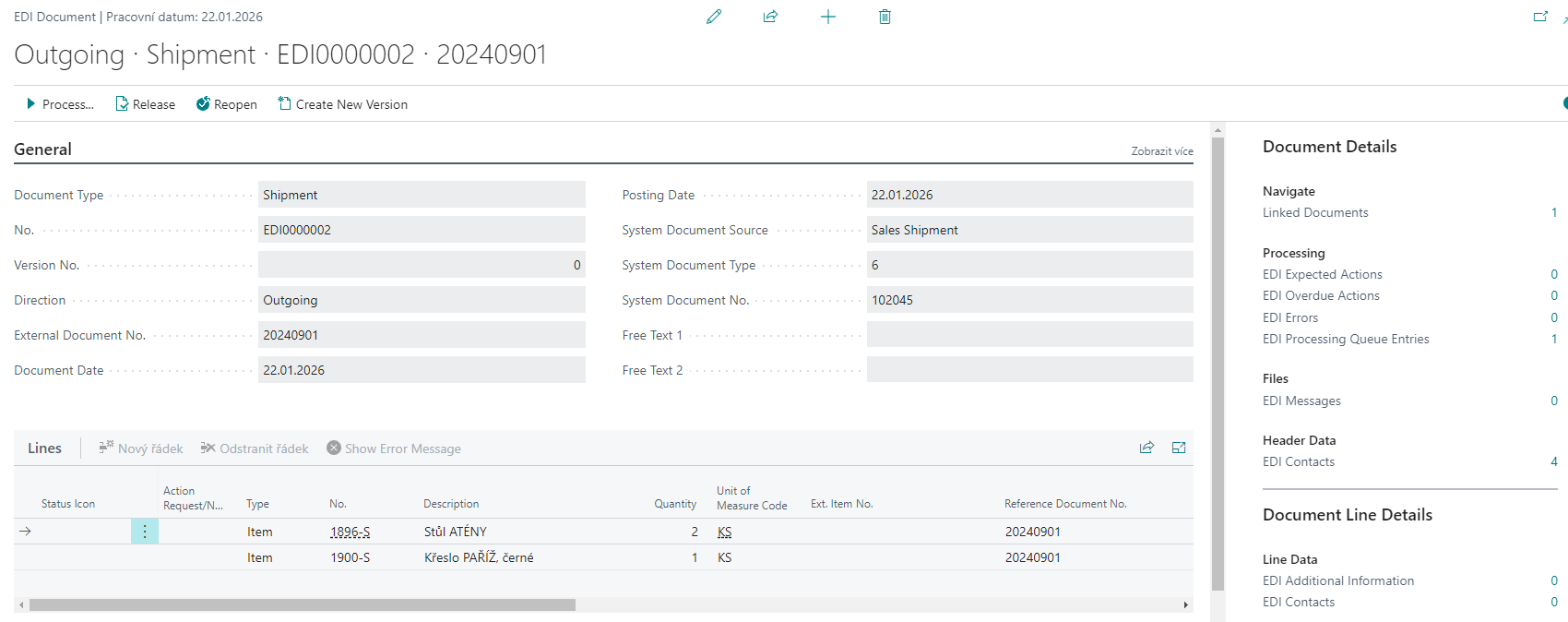This screenshot has width=1568, height=622.
Task: Open EDI Expected Actions link
Action: pos(1322,274)
